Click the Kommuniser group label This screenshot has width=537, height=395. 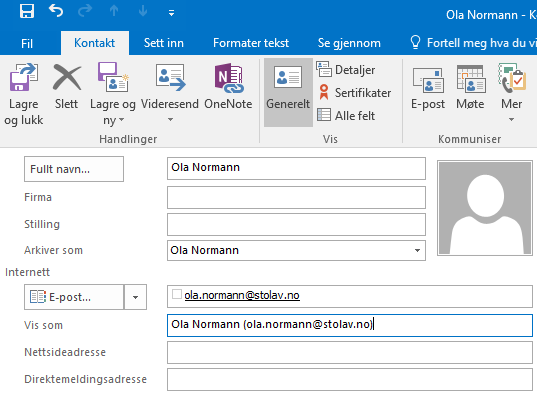(470, 139)
